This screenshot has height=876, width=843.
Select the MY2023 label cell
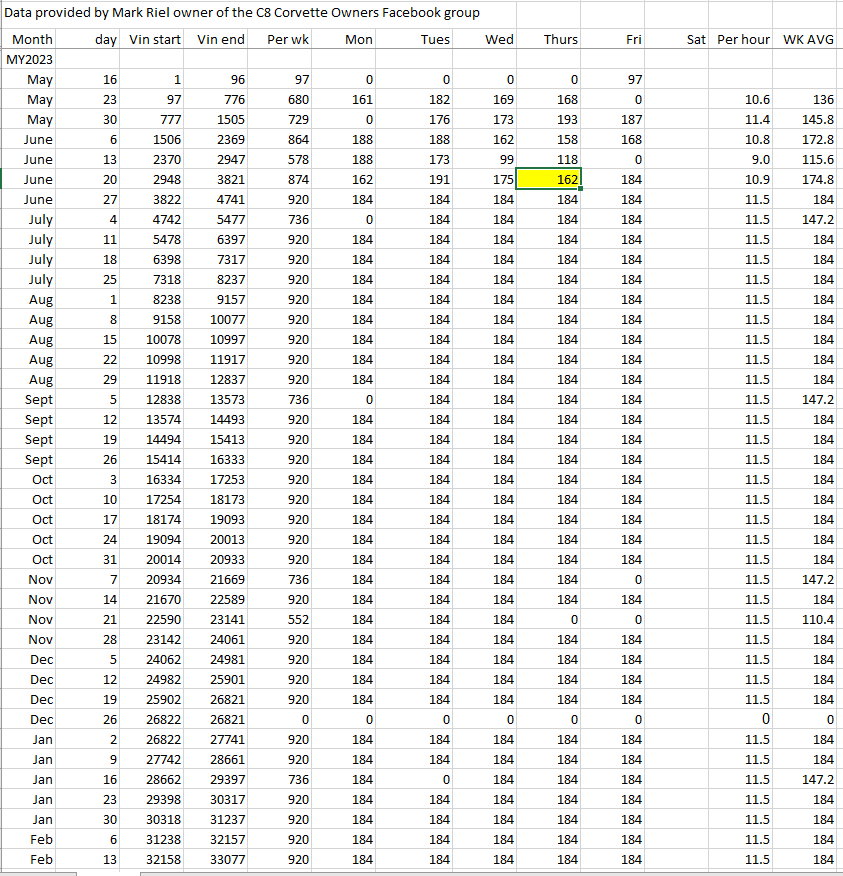pos(30,60)
